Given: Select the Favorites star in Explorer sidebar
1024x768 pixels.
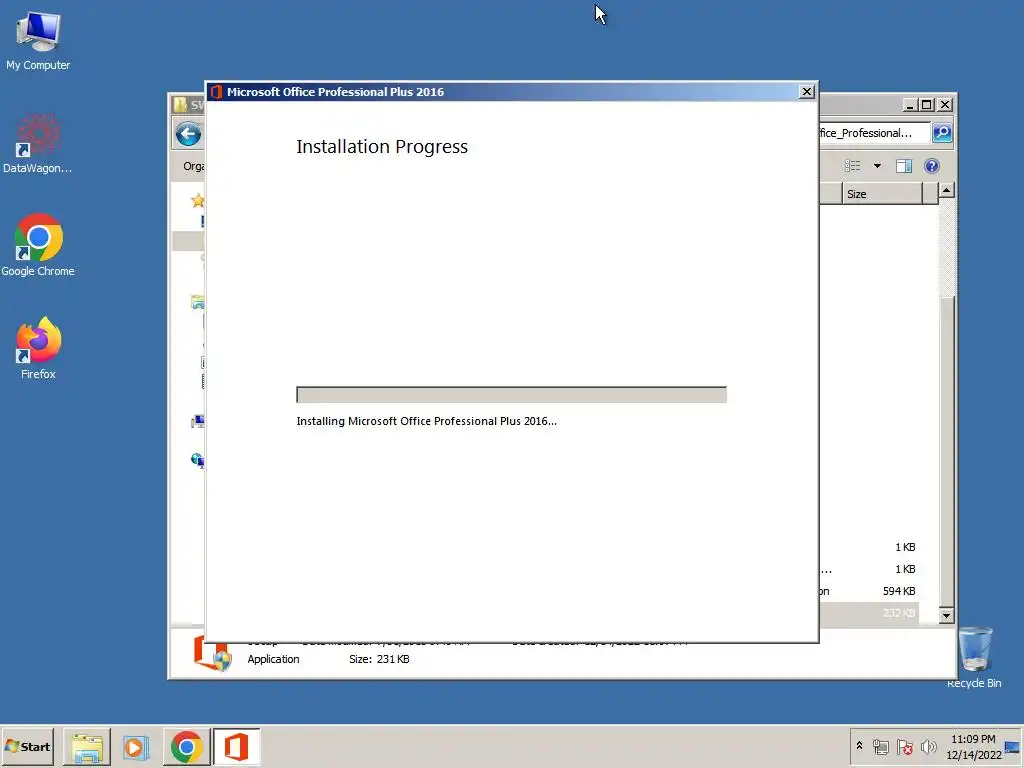Looking at the screenshot, I should [197, 200].
